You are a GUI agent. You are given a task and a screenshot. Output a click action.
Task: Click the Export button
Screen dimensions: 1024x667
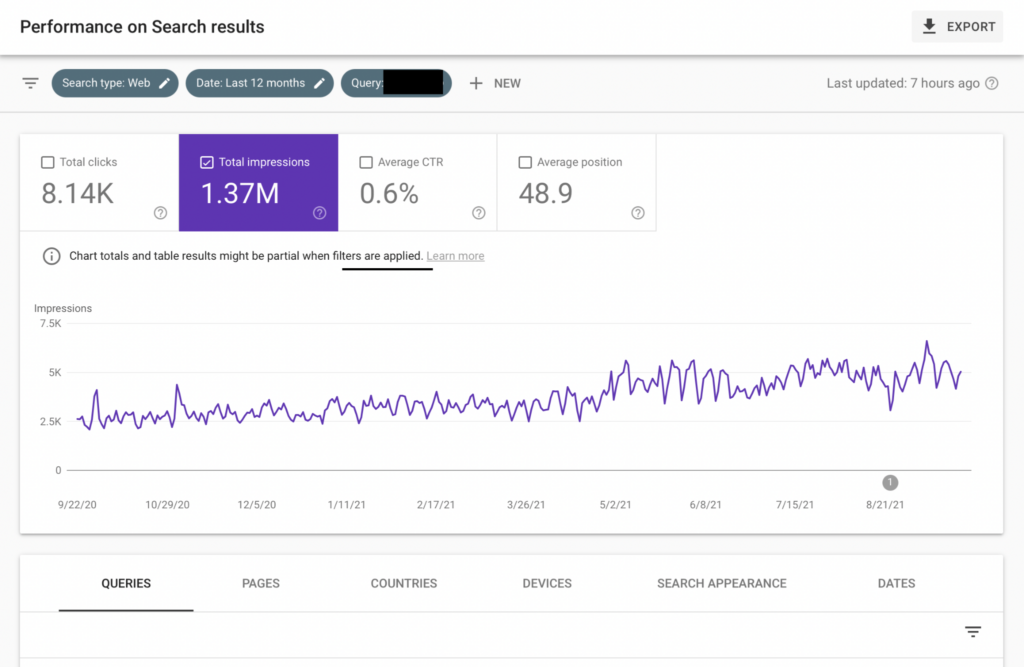pos(957,27)
